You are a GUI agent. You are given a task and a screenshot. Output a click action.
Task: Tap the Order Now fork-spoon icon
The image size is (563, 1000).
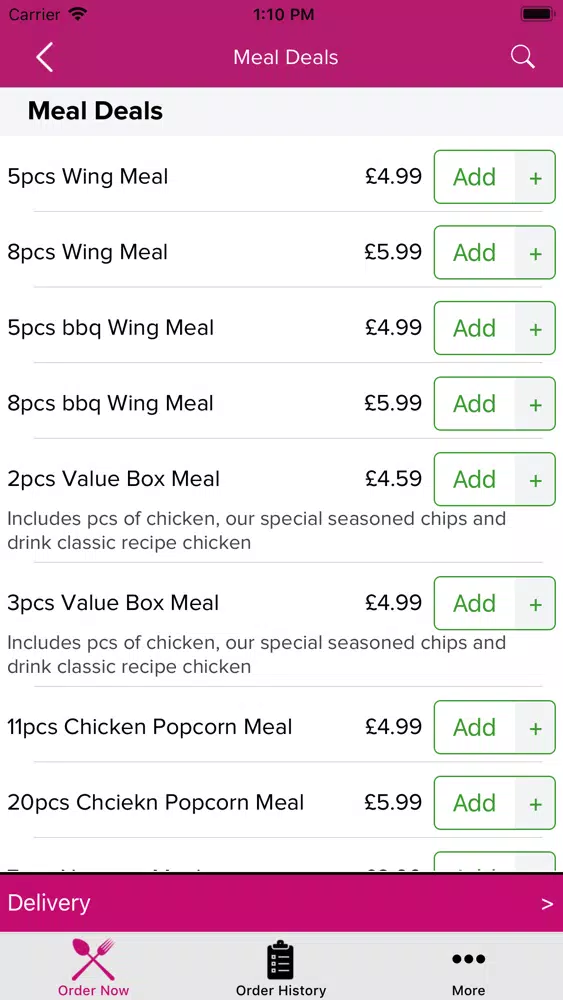(93, 959)
